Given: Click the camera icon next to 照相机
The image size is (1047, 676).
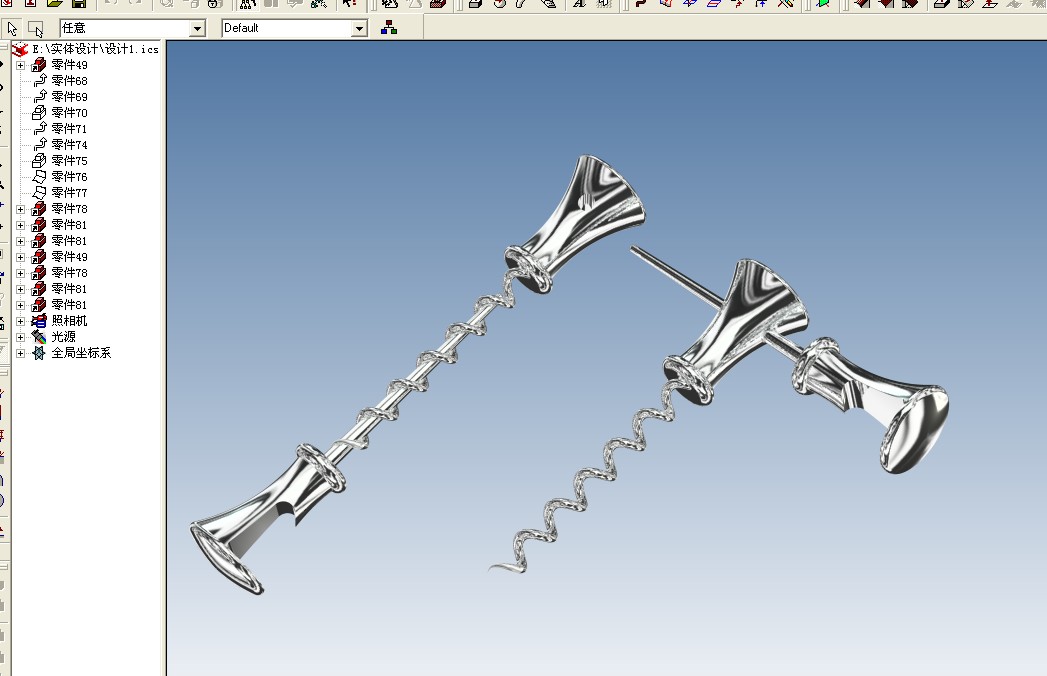Looking at the screenshot, I should tap(39, 321).
